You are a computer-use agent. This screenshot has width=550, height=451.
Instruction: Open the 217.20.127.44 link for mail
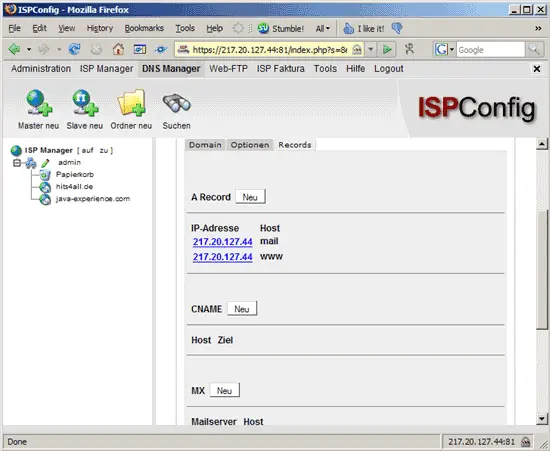223,242
